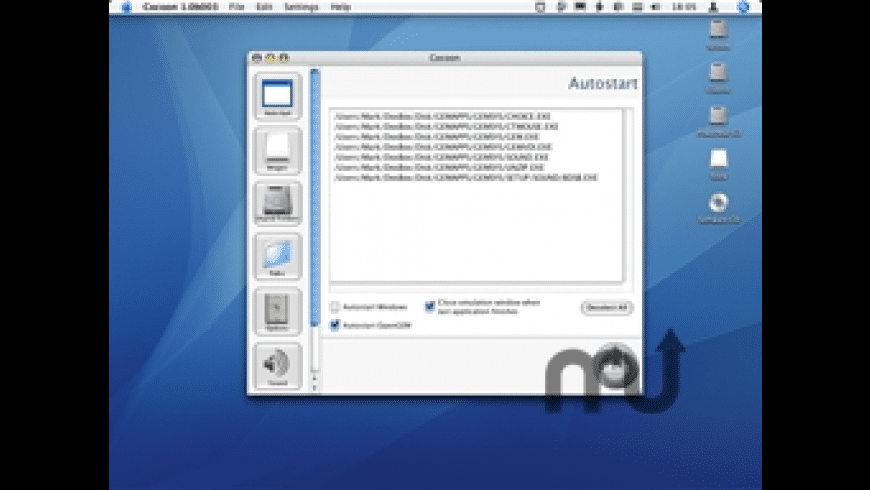Zoom the Cocoon window with the green button
Image resolution: width=870 pixels, height=490 pixels.
click(284, 57)
